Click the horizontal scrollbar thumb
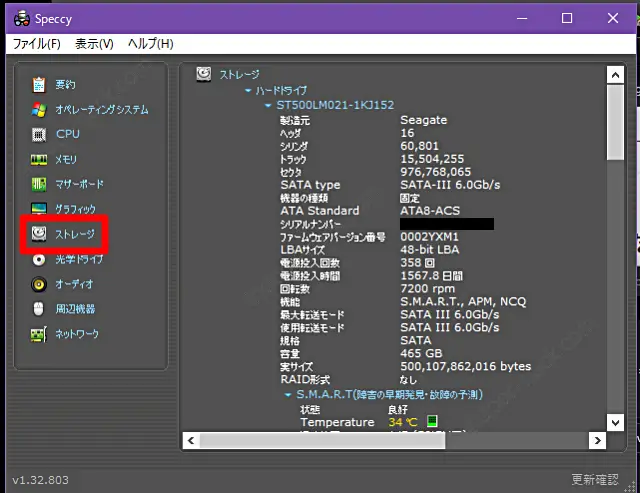Screen dimensions: 640x493 (x=322, y=441)
